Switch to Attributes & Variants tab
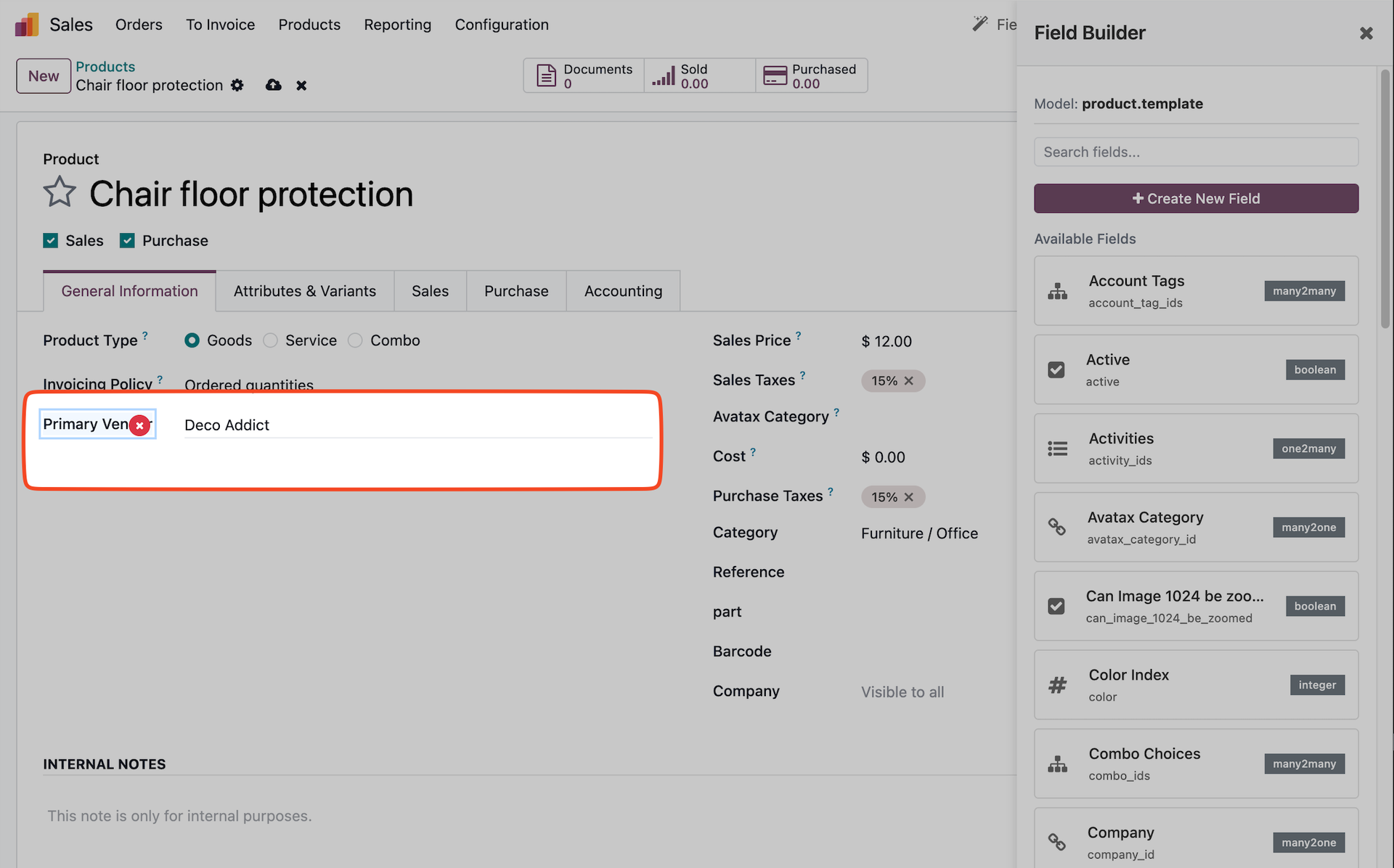Viewport: 1394px width, 868px height. 304,291
